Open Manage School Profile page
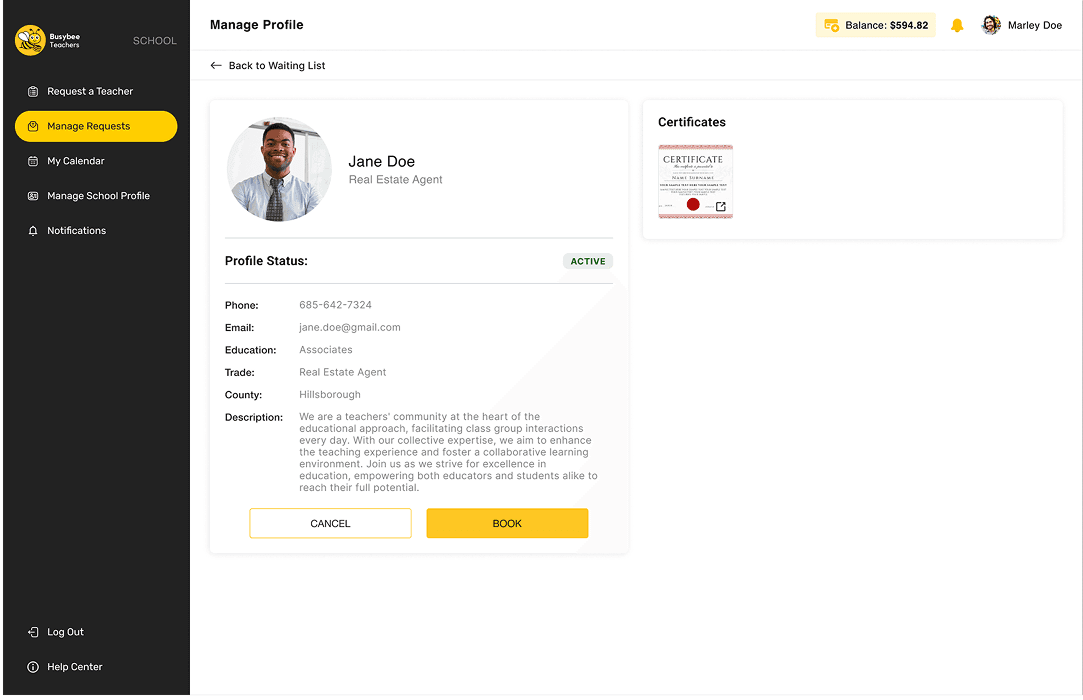1083x700 pixels. pos(98,196)
